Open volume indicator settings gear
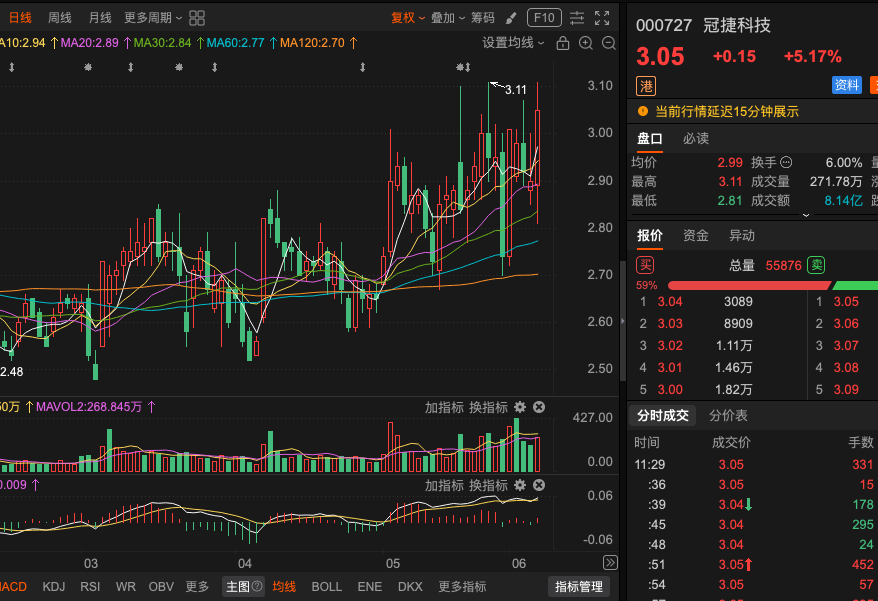Image resolution: width=878 pixels, height=601 pixels. 520,407
